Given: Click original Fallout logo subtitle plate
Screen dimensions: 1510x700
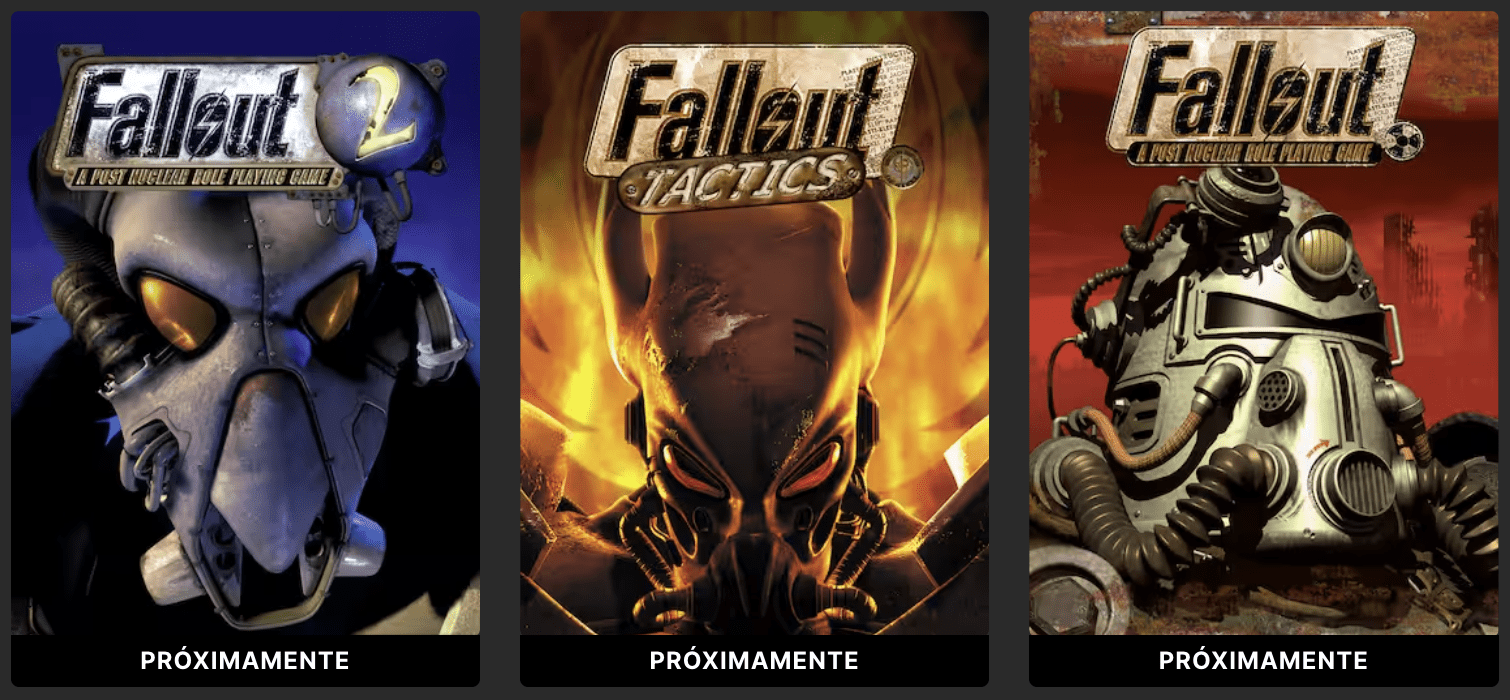Looking at the screenshot, I should click(x=1255, y=153).
